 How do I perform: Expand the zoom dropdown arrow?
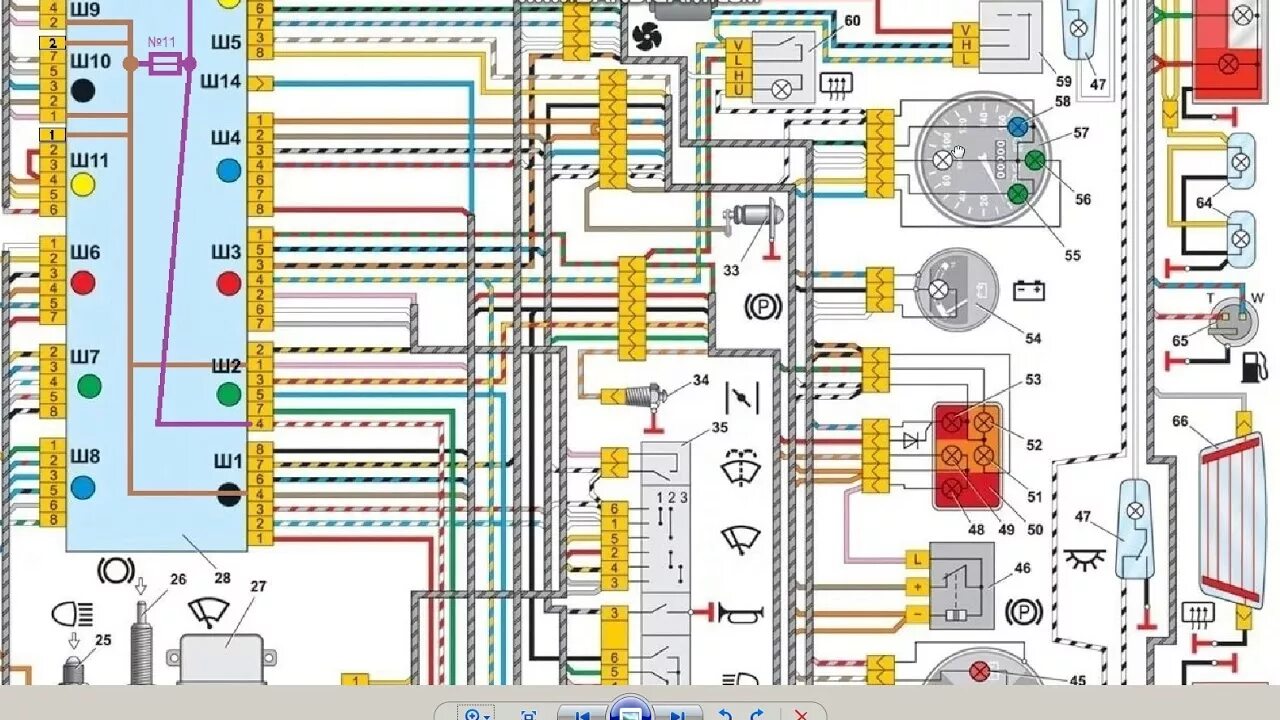(x=487, y=716)
